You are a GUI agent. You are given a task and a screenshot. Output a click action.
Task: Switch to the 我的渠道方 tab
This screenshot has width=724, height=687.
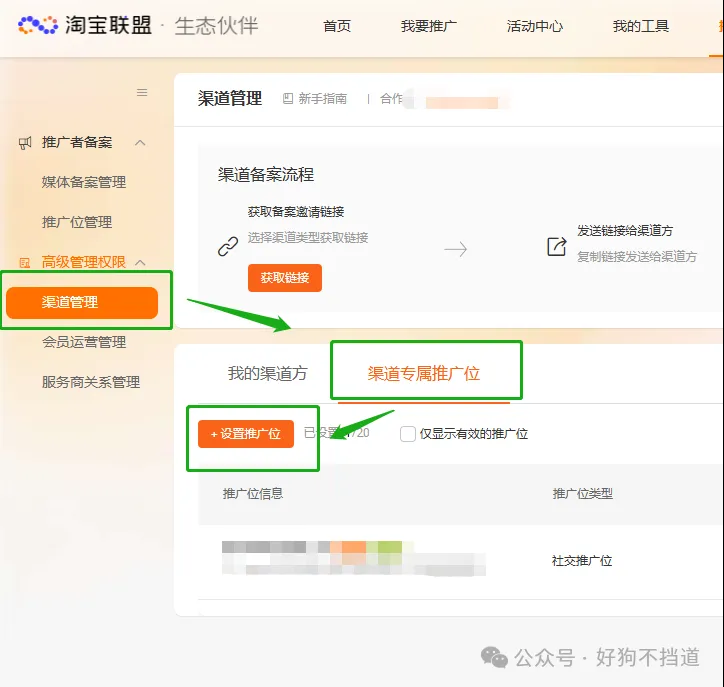tap(267, 373)
